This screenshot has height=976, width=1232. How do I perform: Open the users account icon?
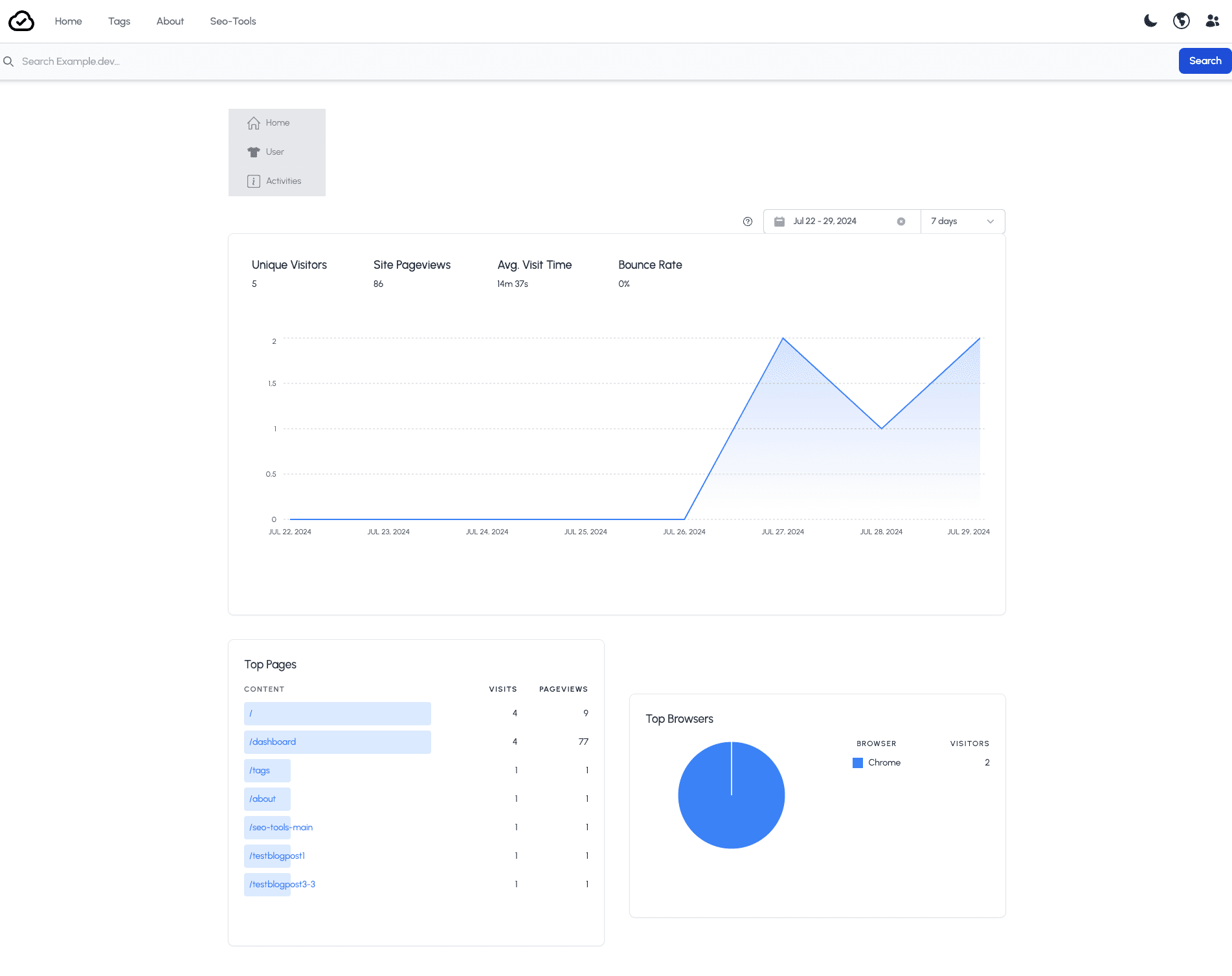pyautogui.click(x=1213, y=21)
